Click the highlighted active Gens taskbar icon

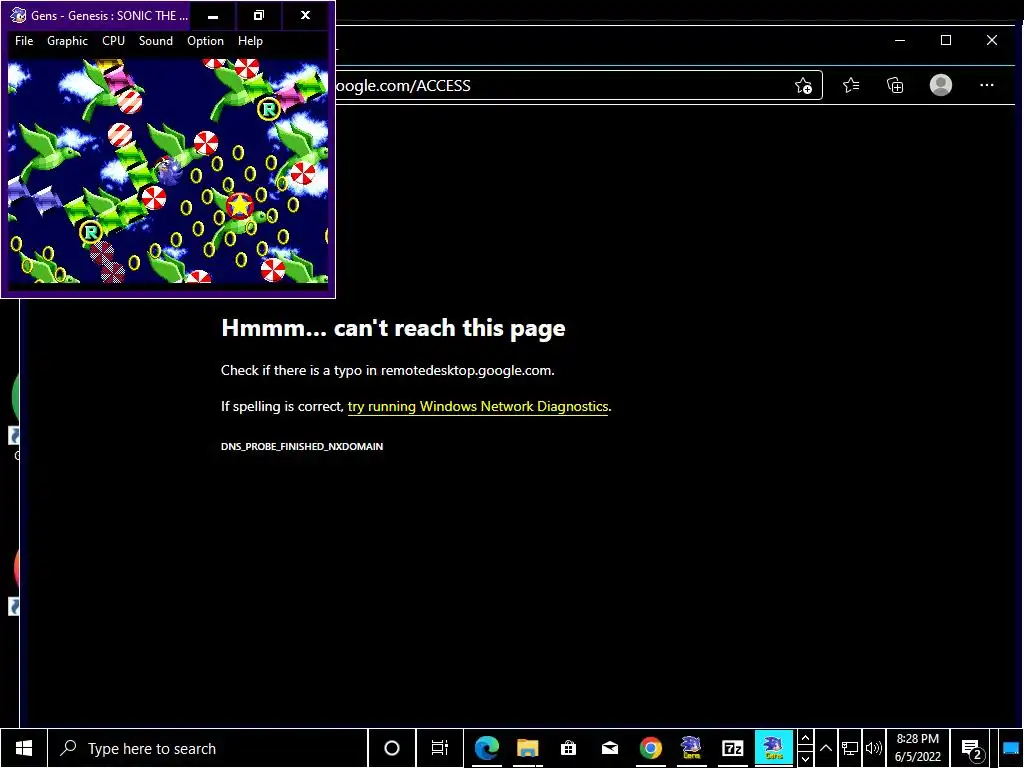[774, 748]
